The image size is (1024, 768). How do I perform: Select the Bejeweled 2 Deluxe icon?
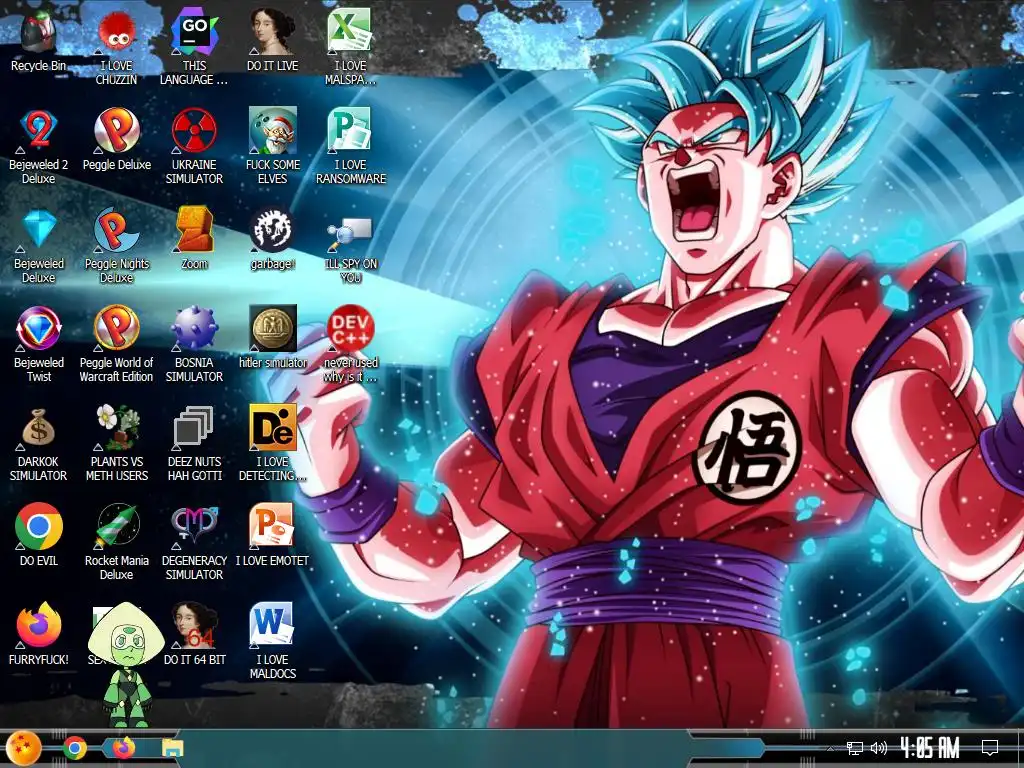pyautogui.click(x=39, y=131)
